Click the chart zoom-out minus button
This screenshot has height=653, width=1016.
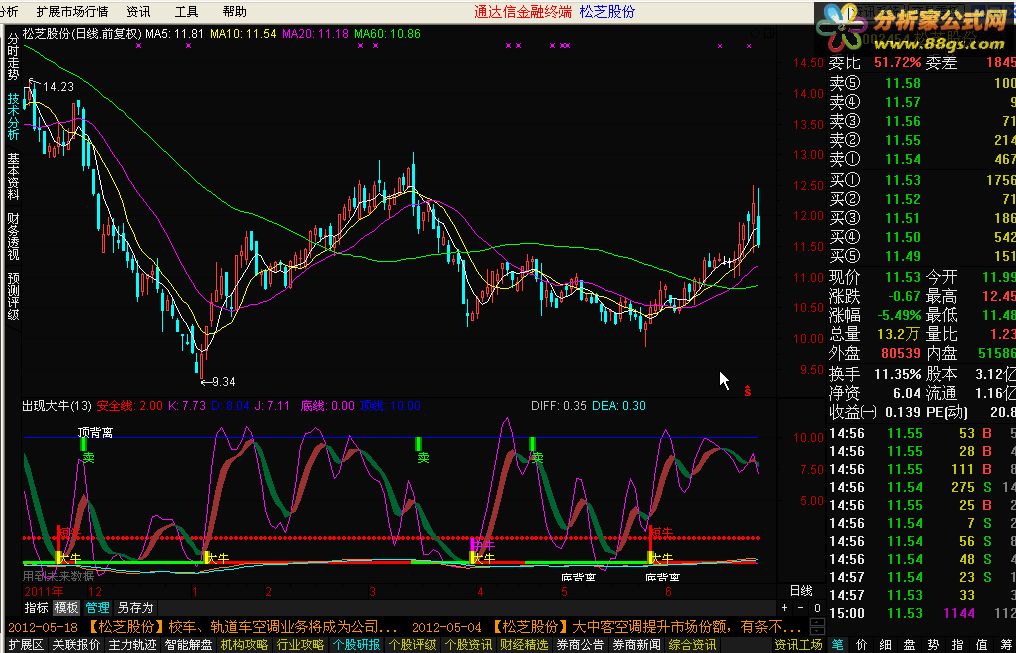[x=800, y=608]
